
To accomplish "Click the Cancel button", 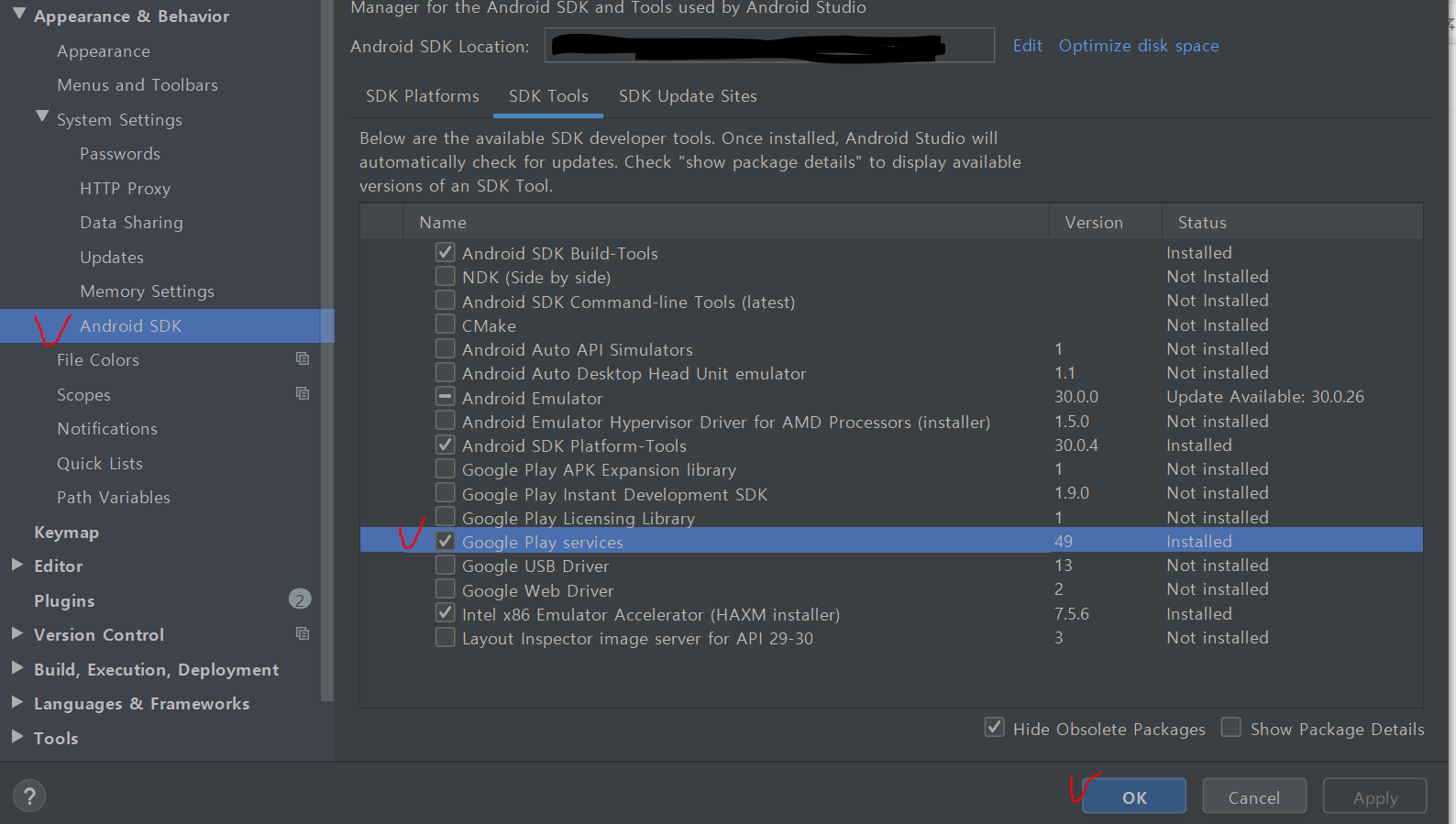I will (1254, 797).
